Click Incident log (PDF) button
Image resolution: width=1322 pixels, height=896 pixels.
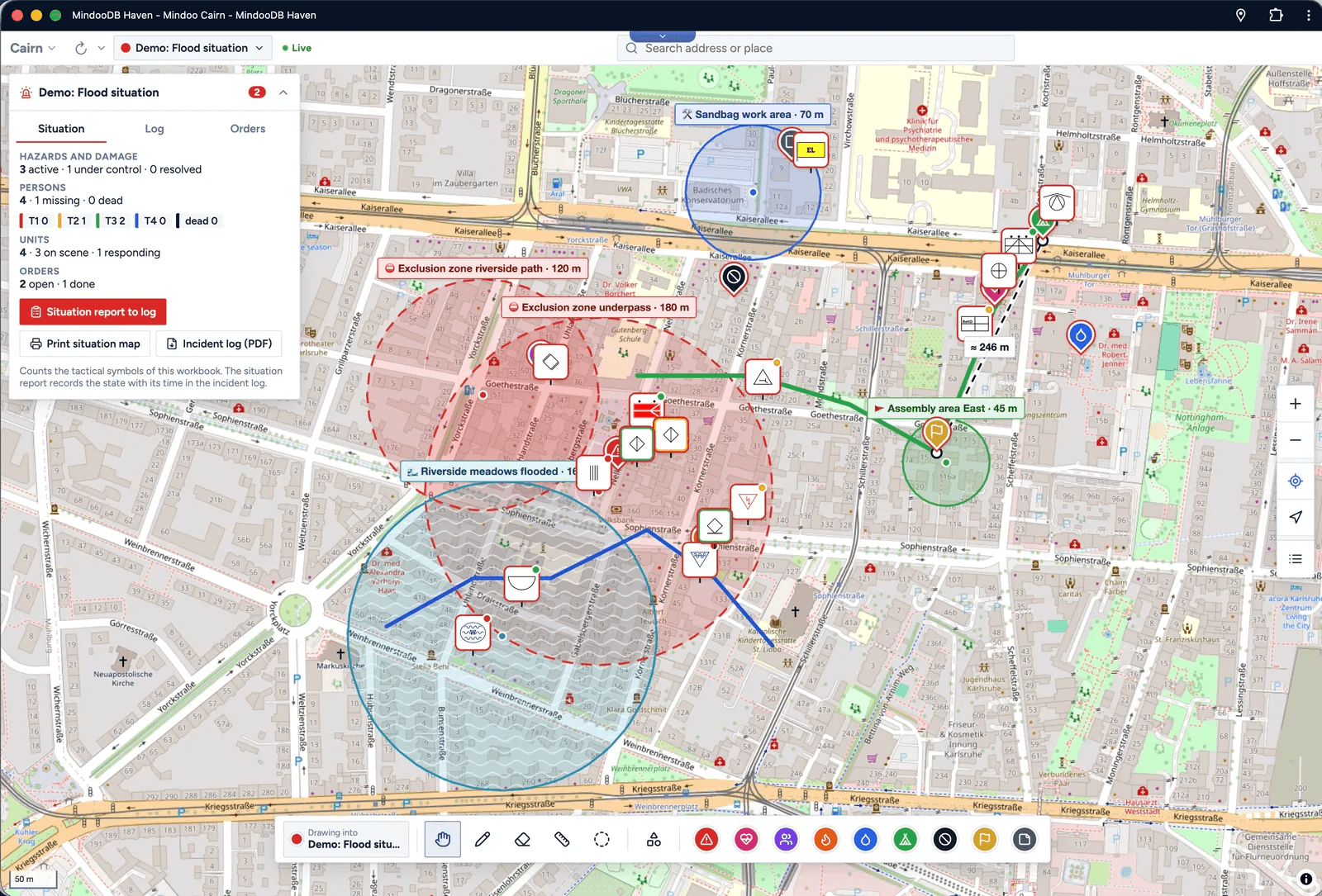pyautogui.click(x=219, y=344)
